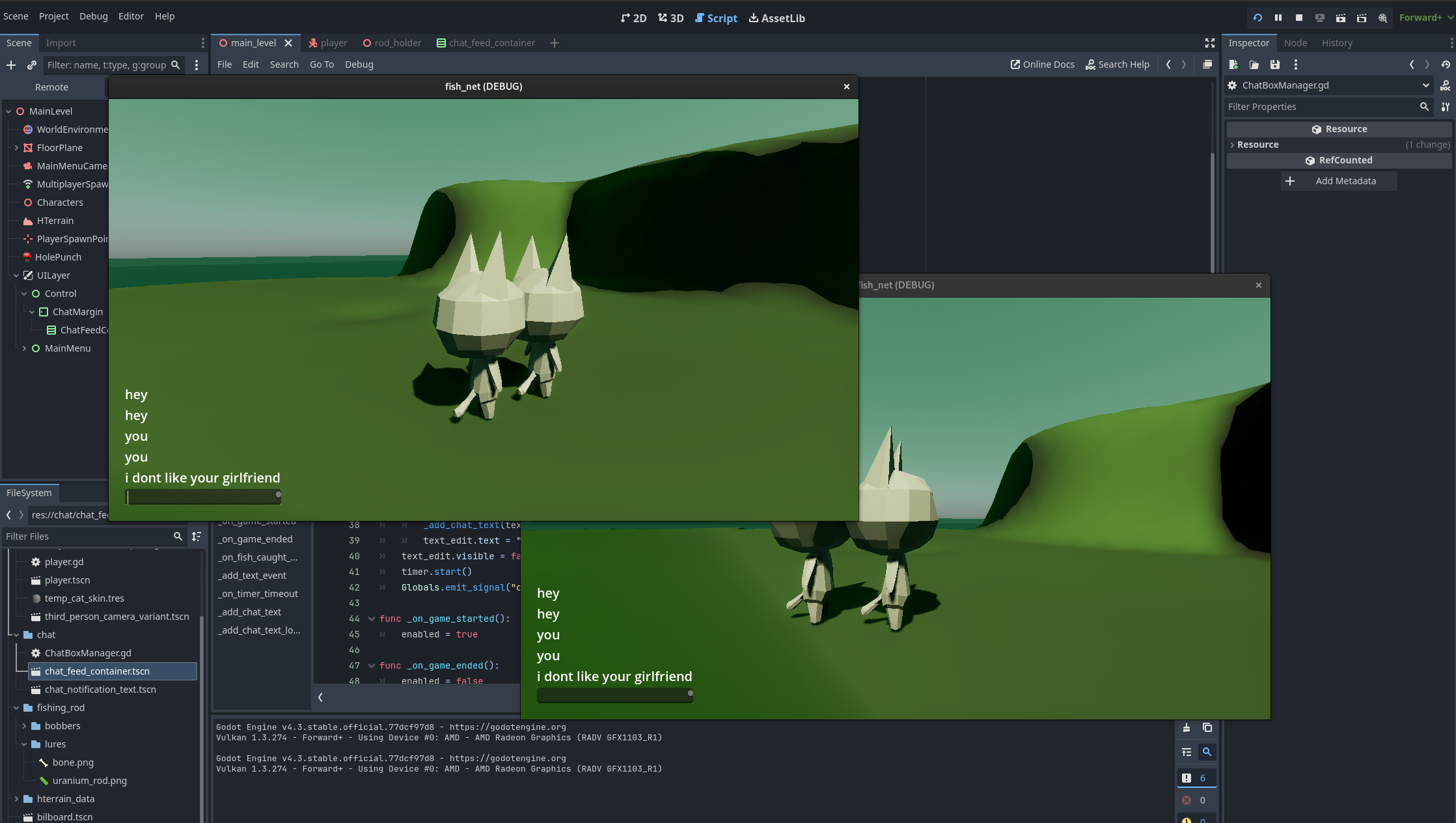Stop the running project
The height and width of the screenshot is (823, 1456).
coord(1299,18)
